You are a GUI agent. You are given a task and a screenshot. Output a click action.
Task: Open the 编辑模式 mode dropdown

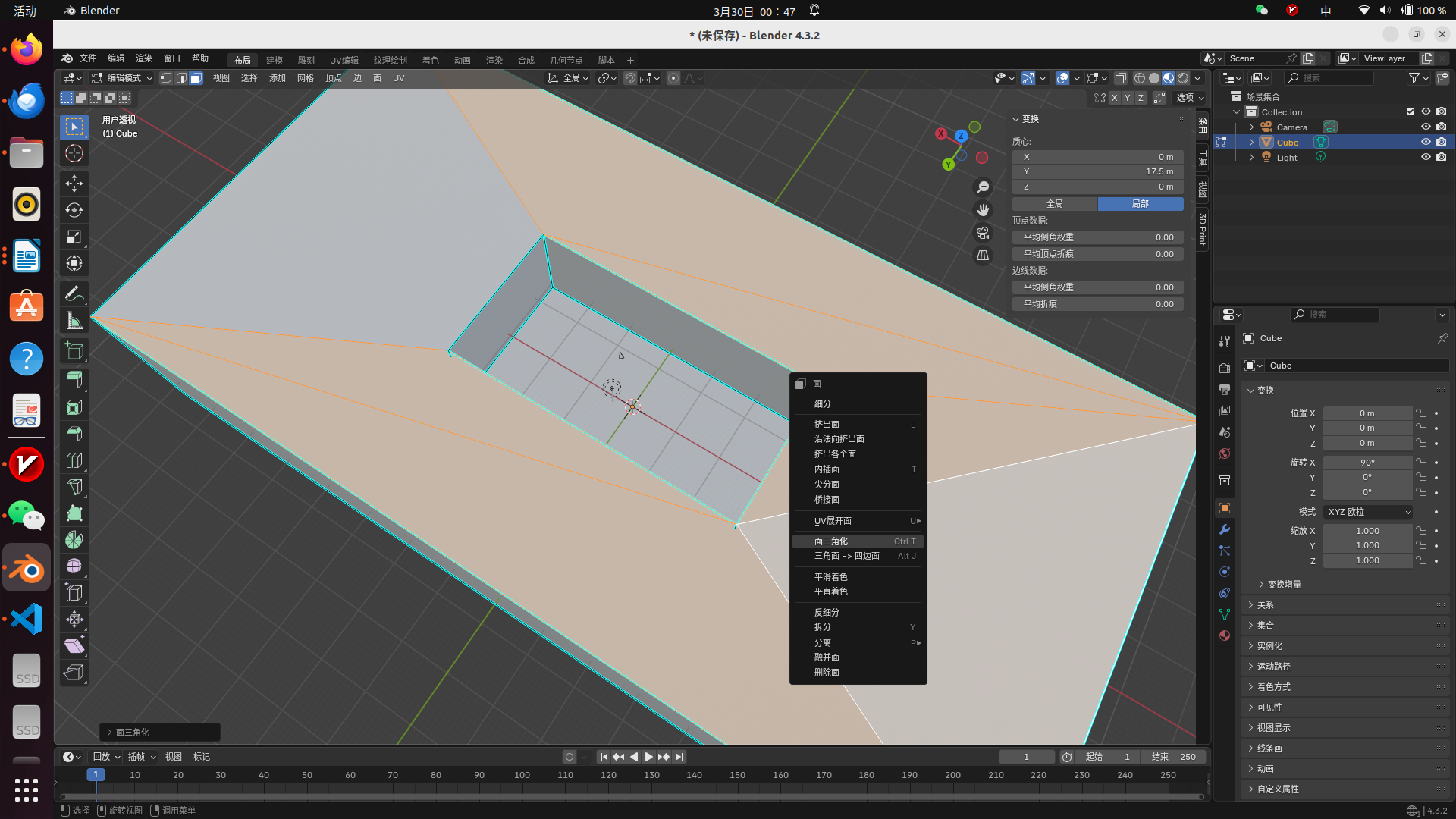click(x=123, y=78)
